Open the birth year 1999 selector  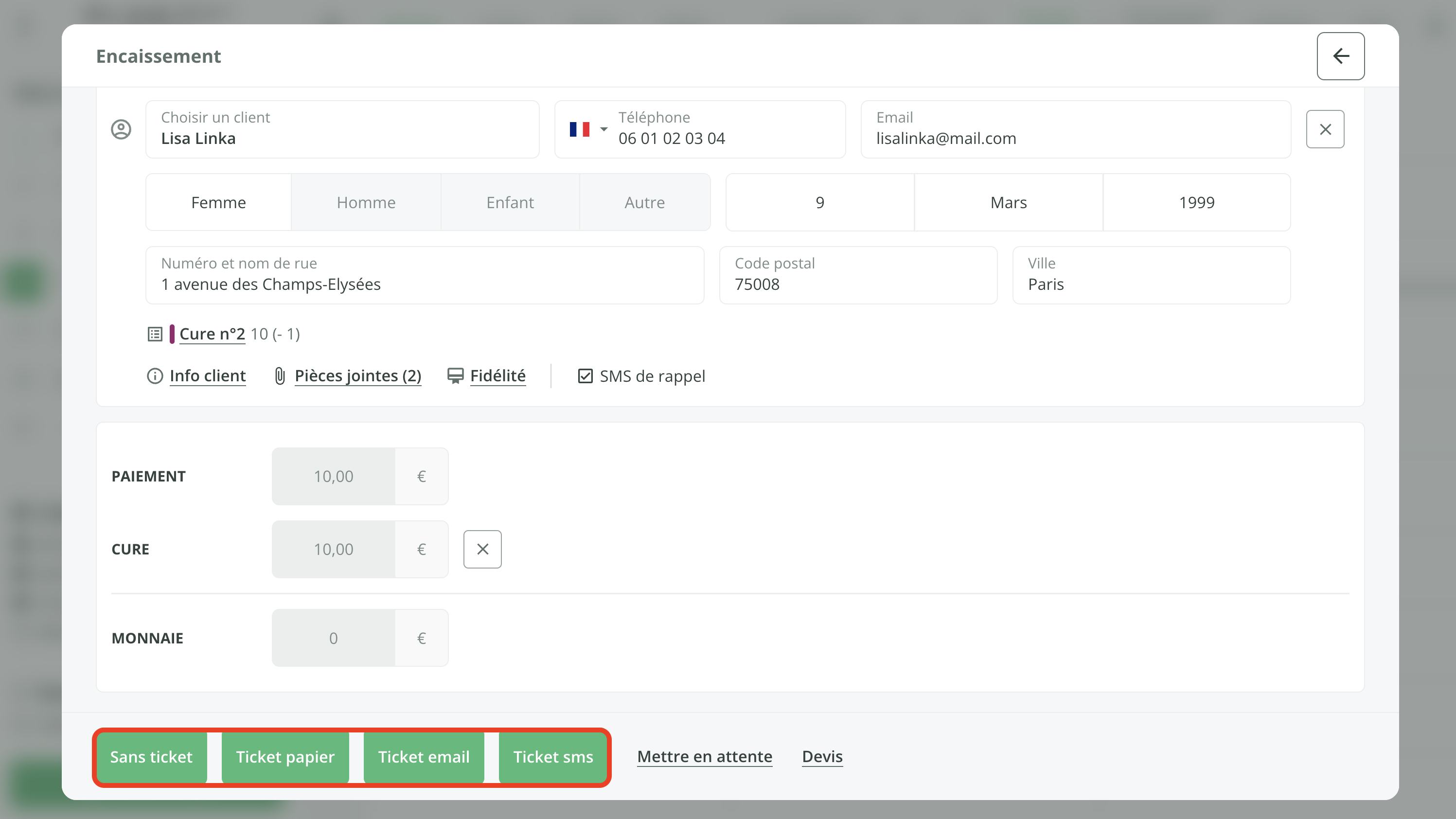pyautogui.click(x=1196, y=202)
